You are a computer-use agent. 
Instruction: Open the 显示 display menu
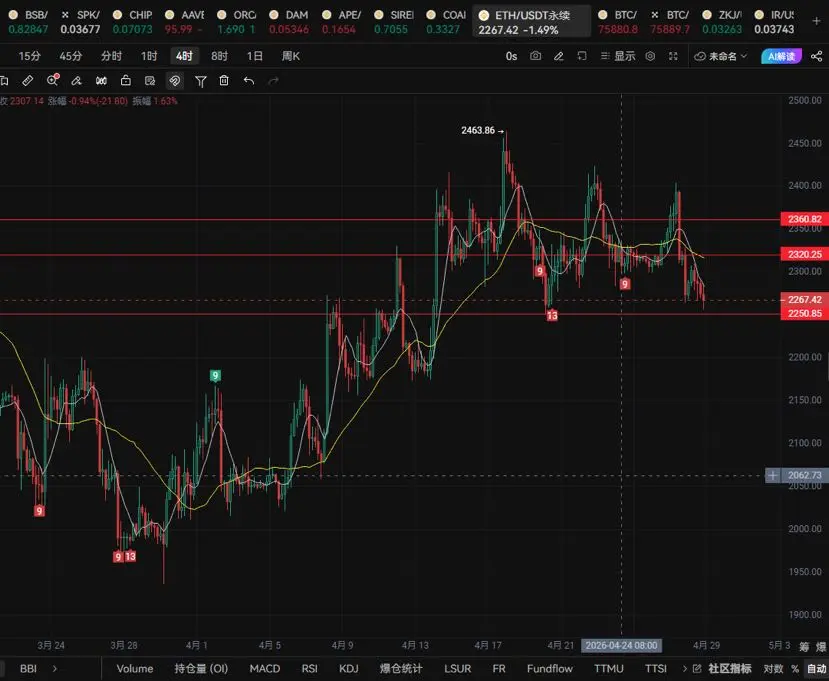tap(618, 56)
